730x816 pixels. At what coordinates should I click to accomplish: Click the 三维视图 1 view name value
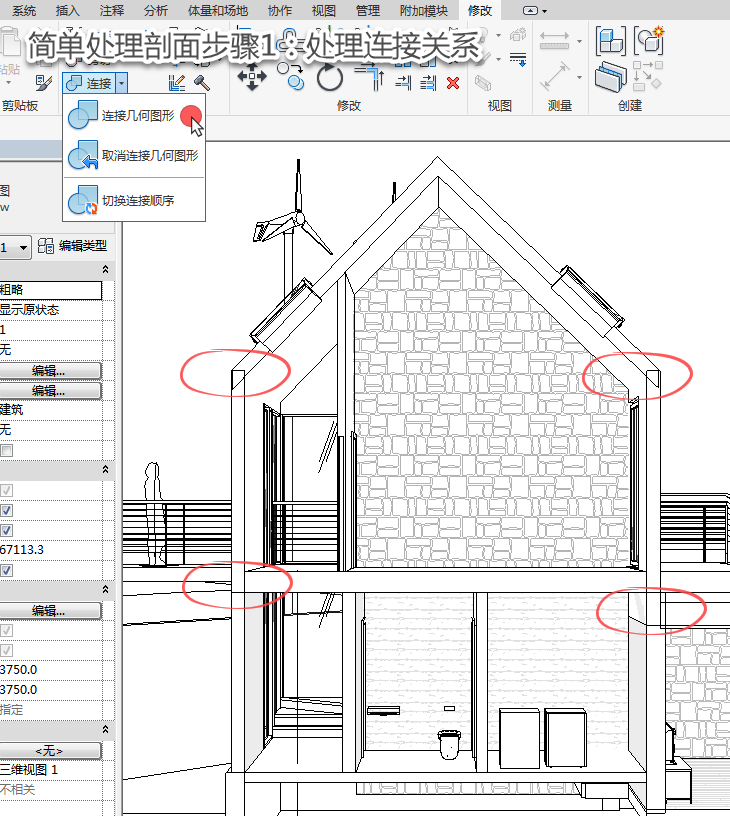(29, 770)
